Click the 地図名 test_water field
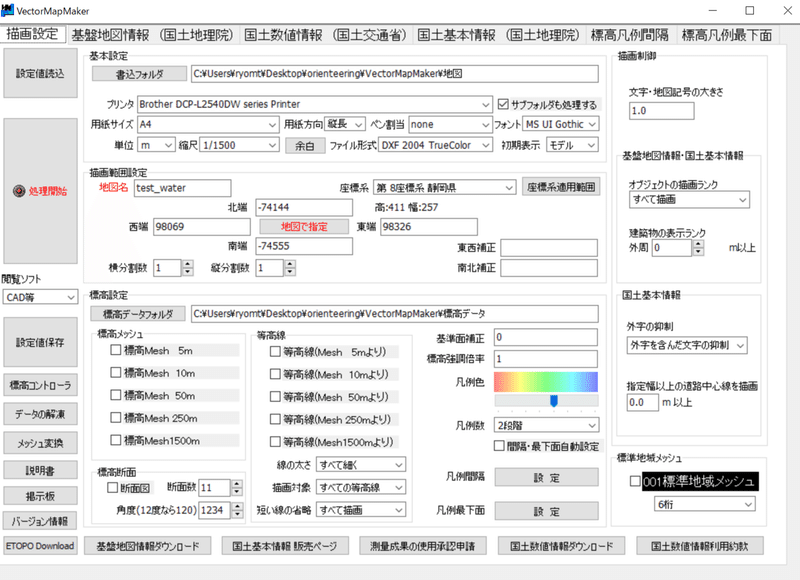Screen dimensions: 800x580 tap(183, 188)
